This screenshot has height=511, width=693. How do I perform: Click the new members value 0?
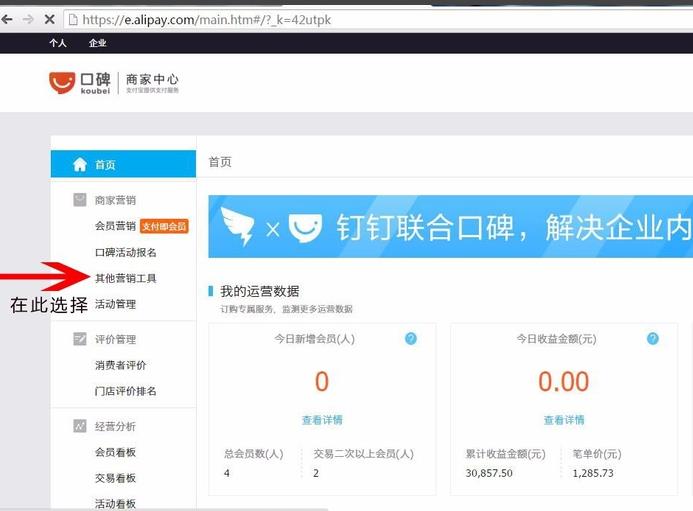[x=322, y=381]
